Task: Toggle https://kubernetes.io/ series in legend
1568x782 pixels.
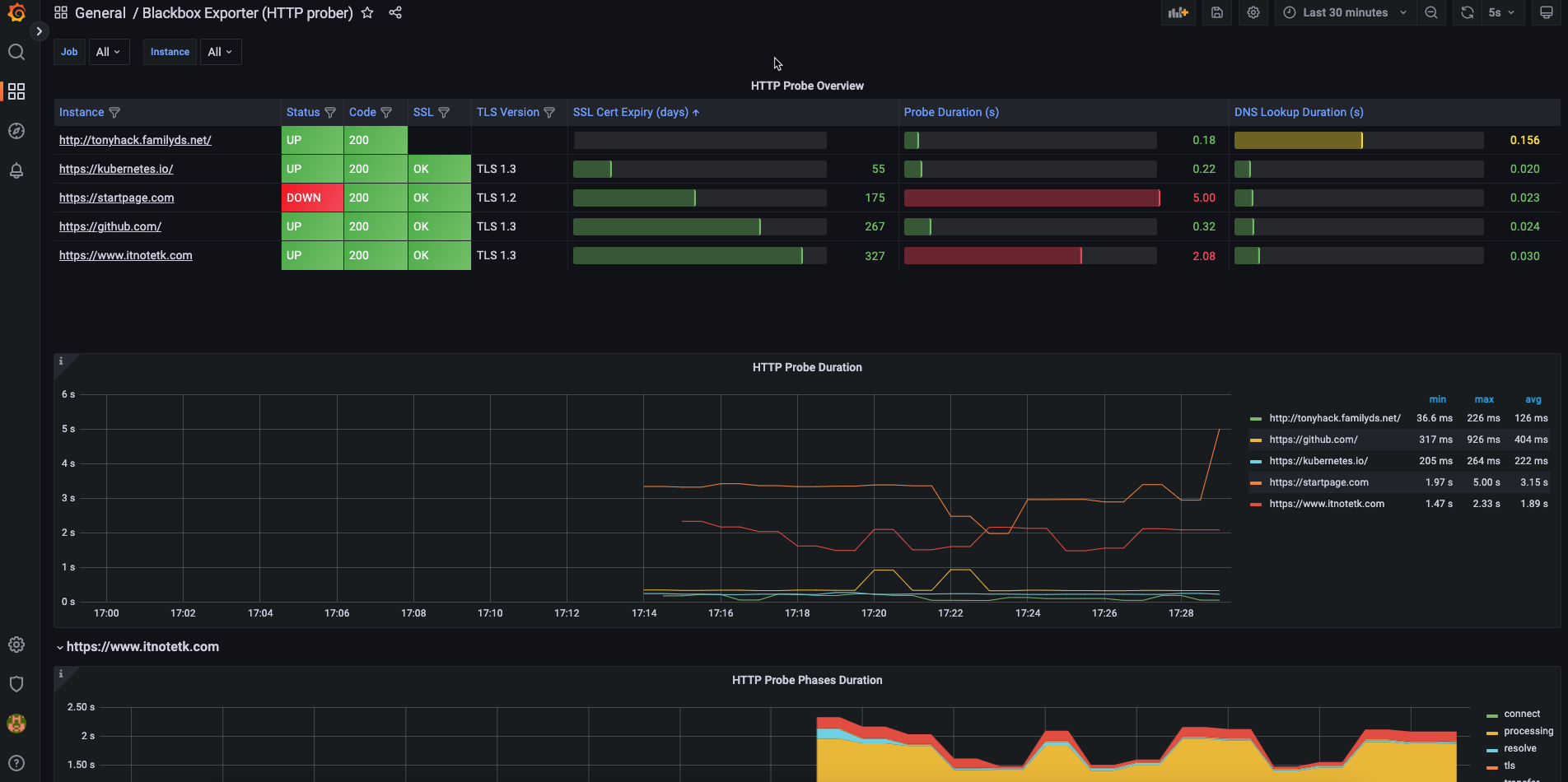Action: [1318, 461]
